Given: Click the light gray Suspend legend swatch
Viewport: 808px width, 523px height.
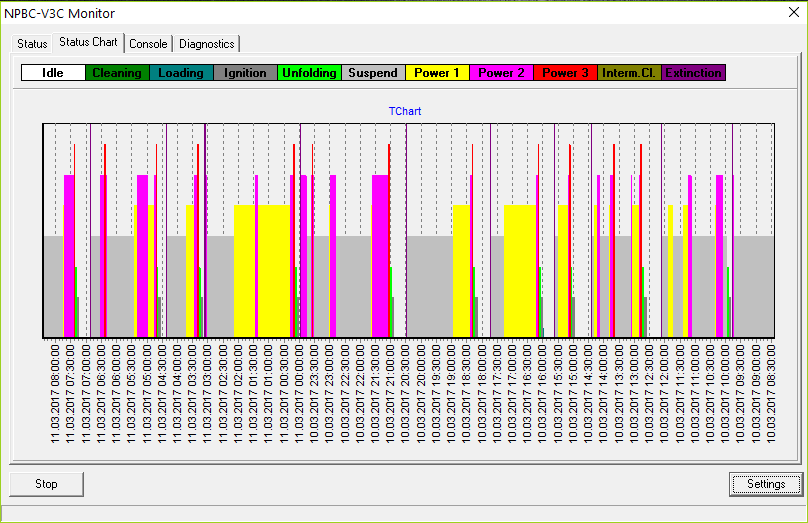Looking at the screenshot, I should click(373, 73).
